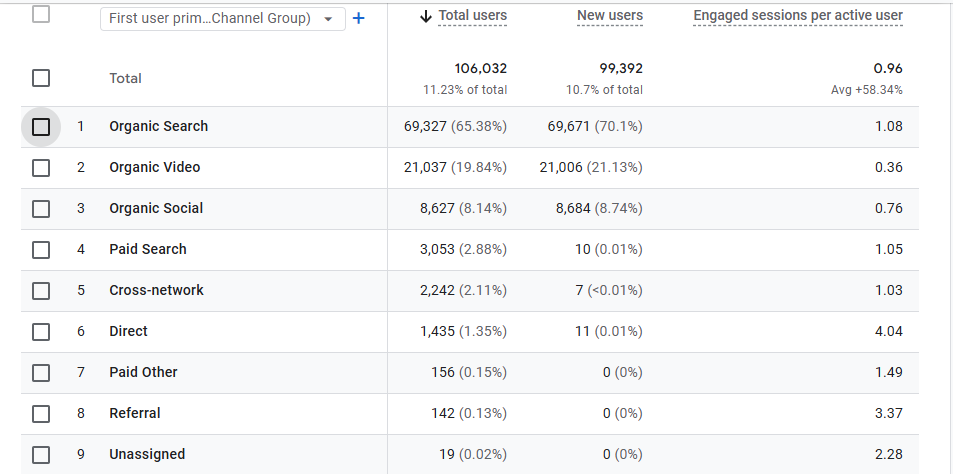Click the Paid Other channel name
953x474 pixels.
pyautogui.click(x=143, y=372)
